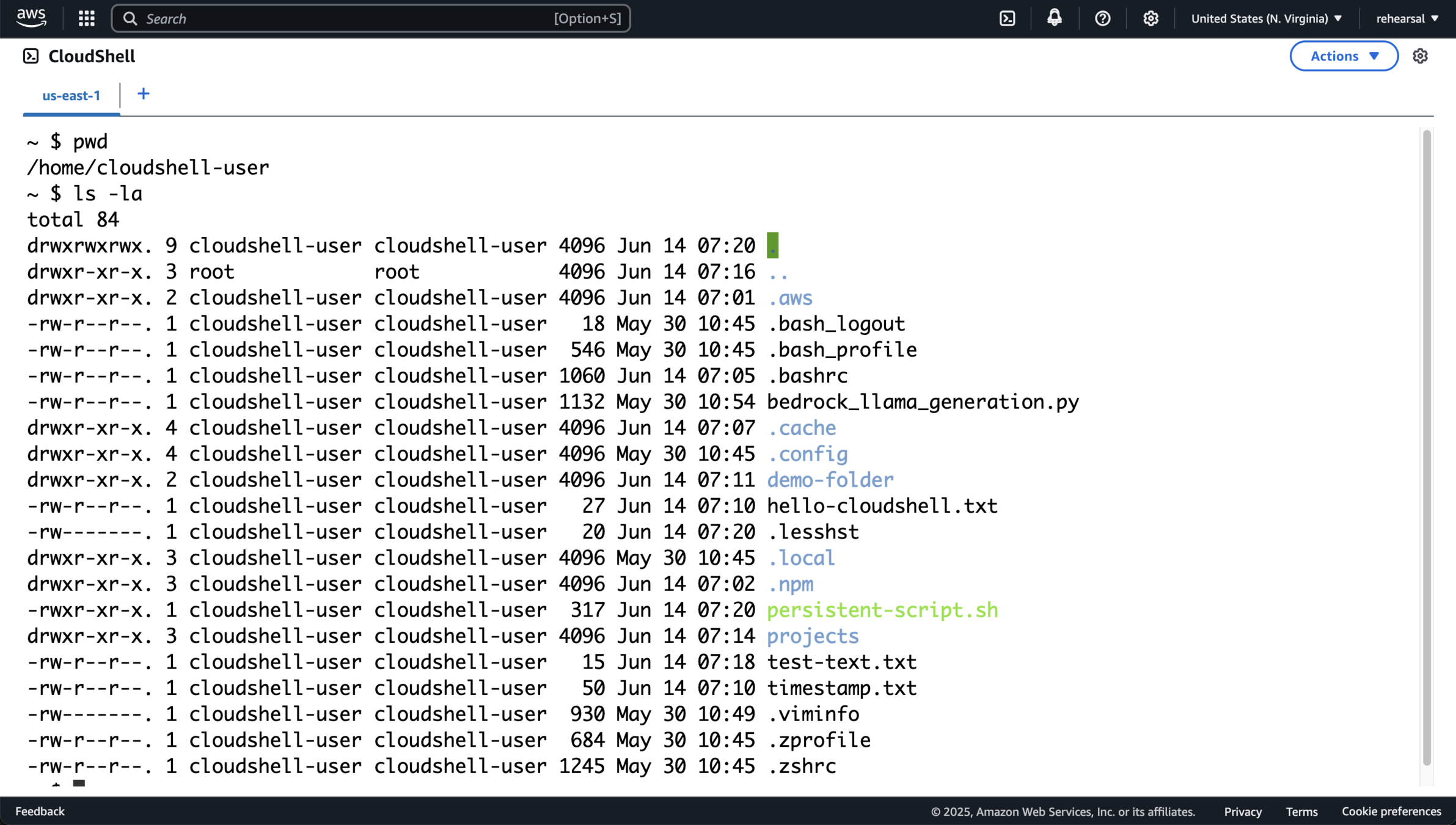Open the services grid menu icon

pos(87,18)
